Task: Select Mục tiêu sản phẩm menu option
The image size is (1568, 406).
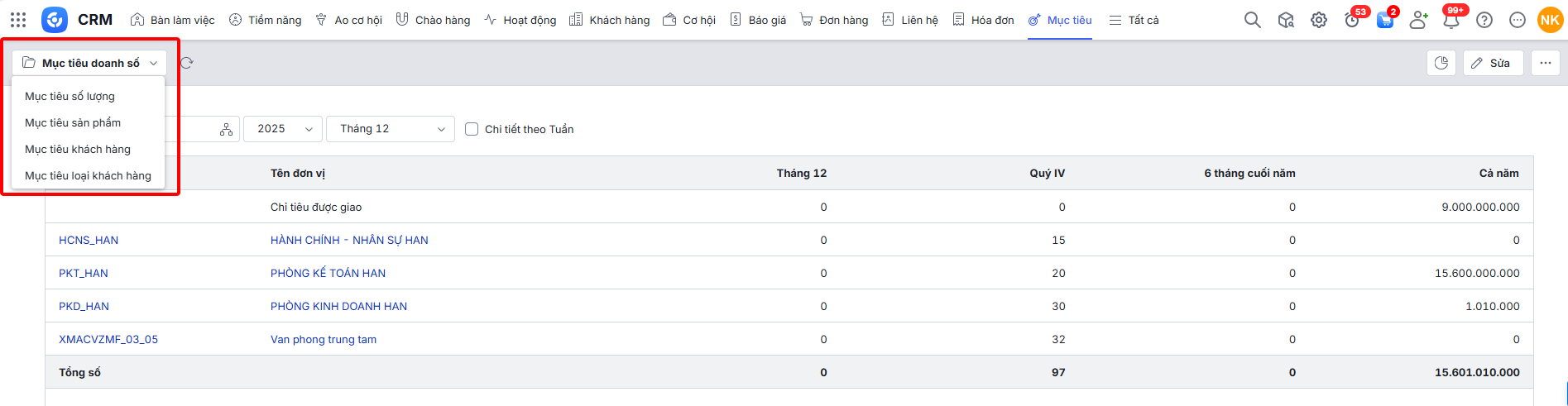Action: pyautogui.click(x=73, y=122)
